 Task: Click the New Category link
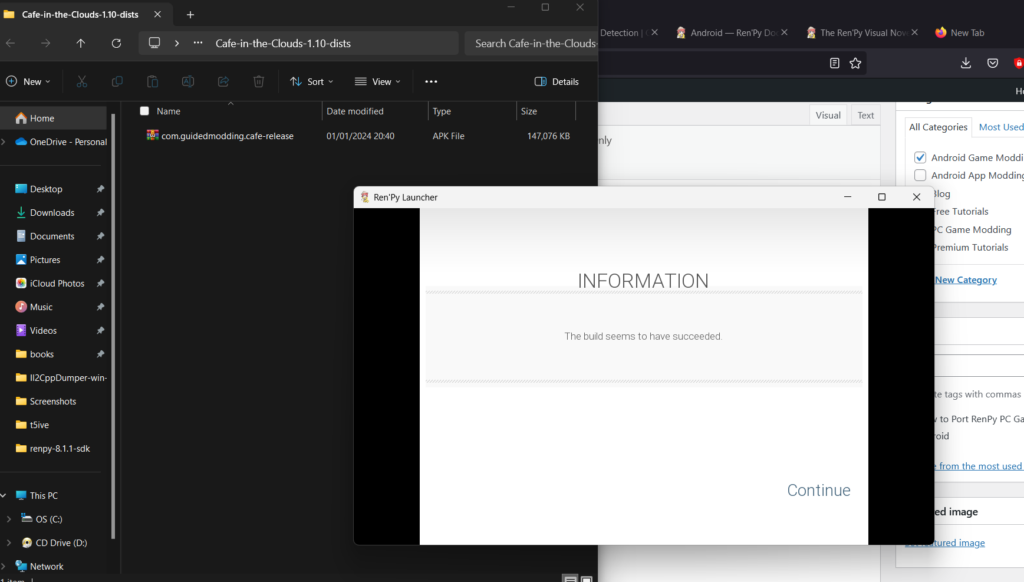[965, 280]
